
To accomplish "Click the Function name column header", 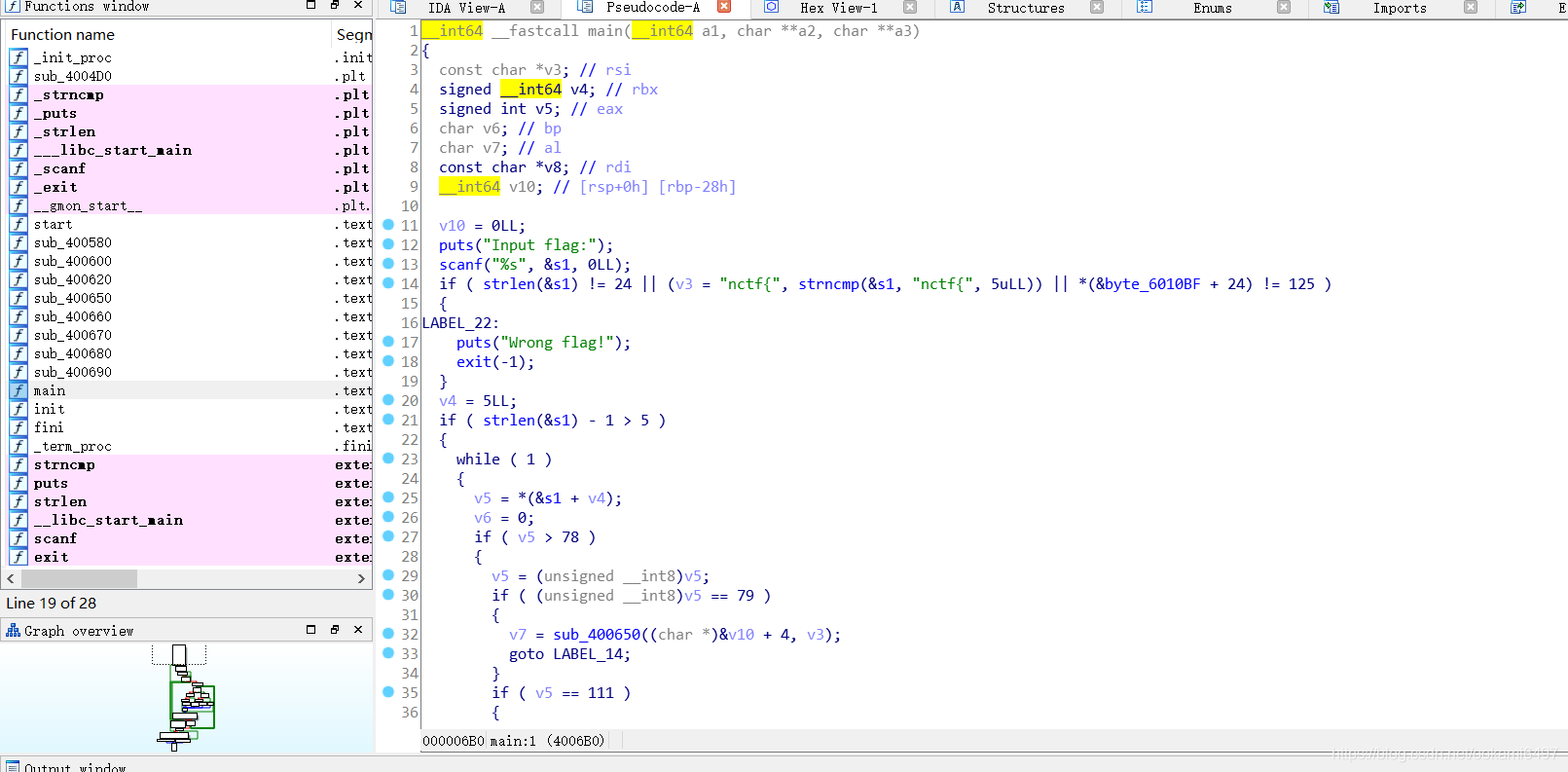I will click(x=168, y=34).
